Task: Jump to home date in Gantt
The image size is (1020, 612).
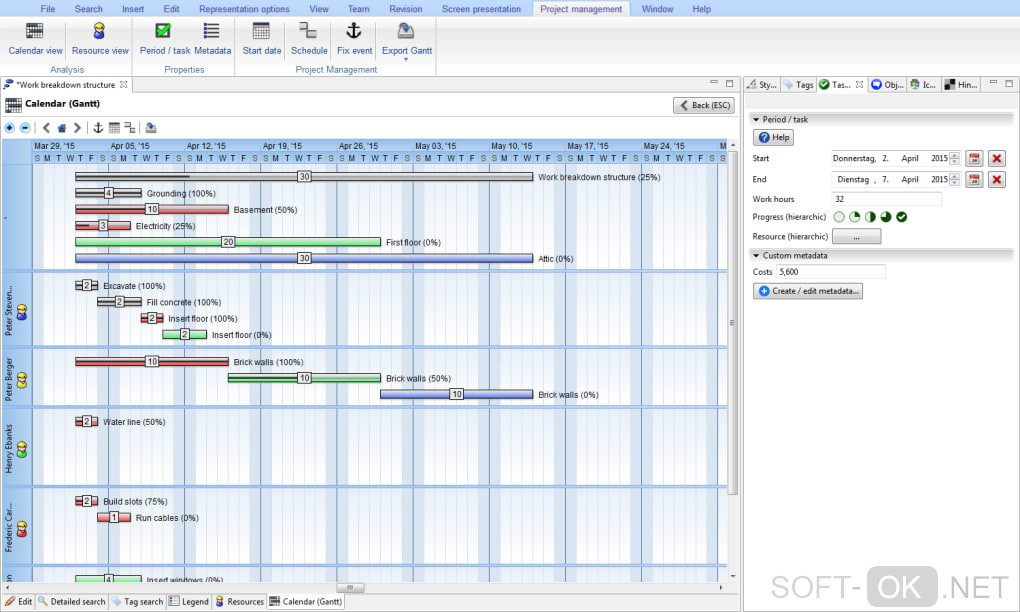Action: tap(62, 127)
